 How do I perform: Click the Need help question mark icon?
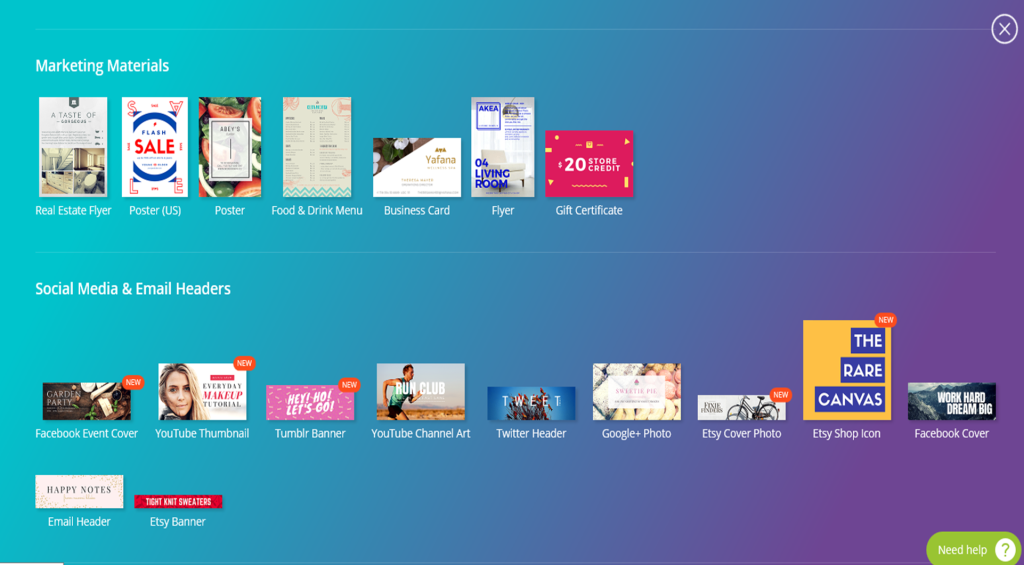1003,550
